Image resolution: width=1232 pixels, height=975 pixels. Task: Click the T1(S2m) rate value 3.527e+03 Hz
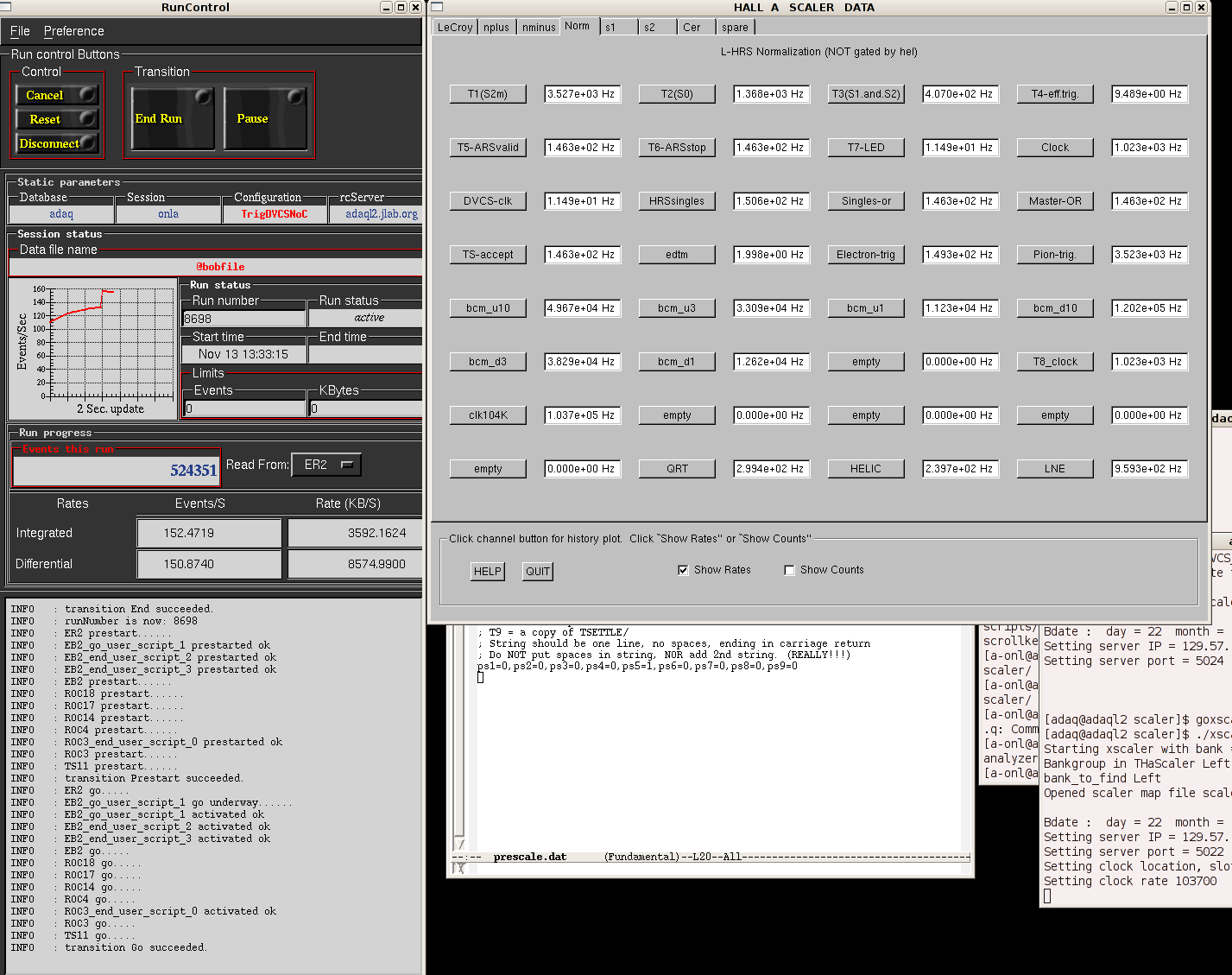(583, 94)
